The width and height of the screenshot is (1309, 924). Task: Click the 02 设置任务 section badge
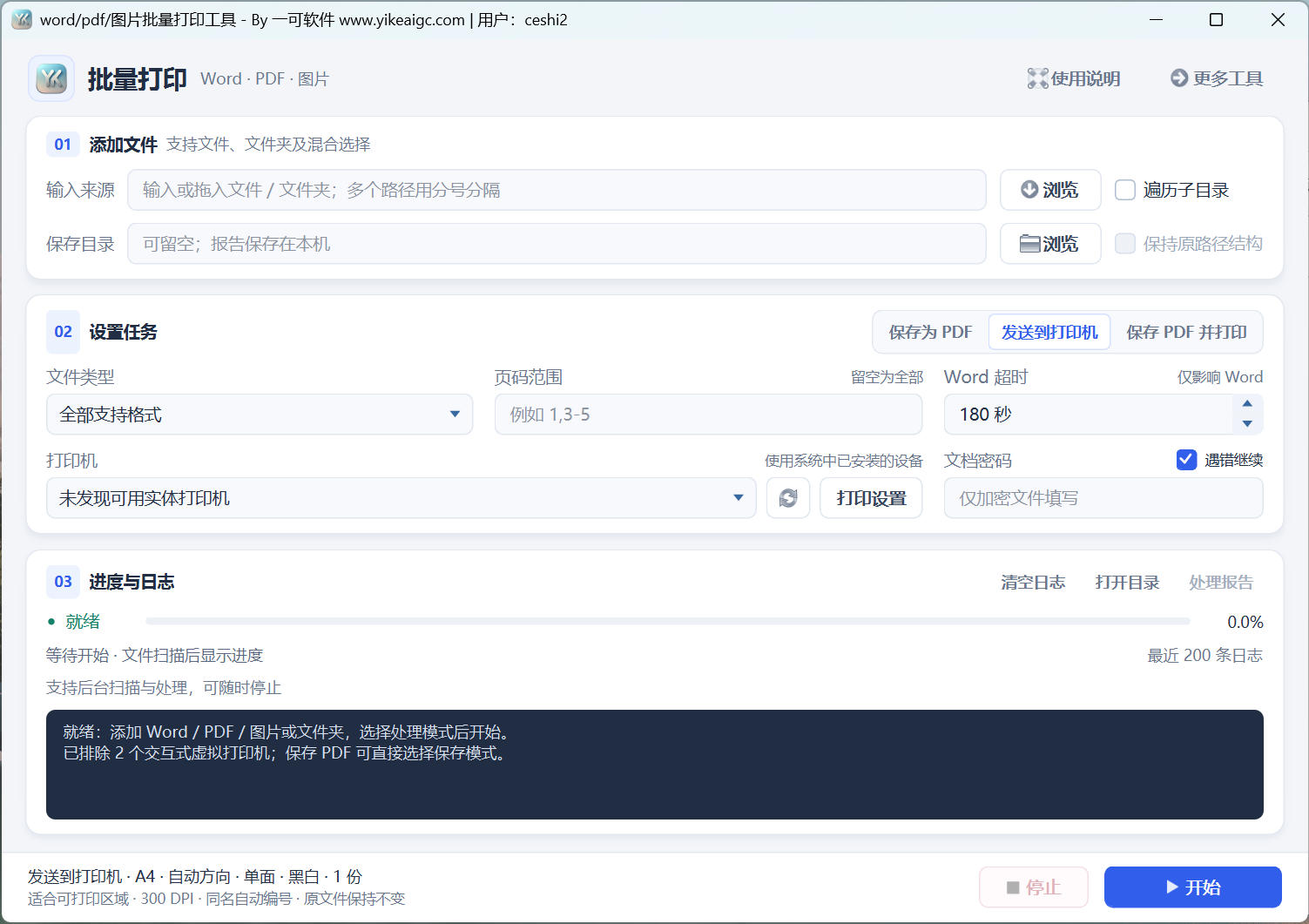[63, 332]
